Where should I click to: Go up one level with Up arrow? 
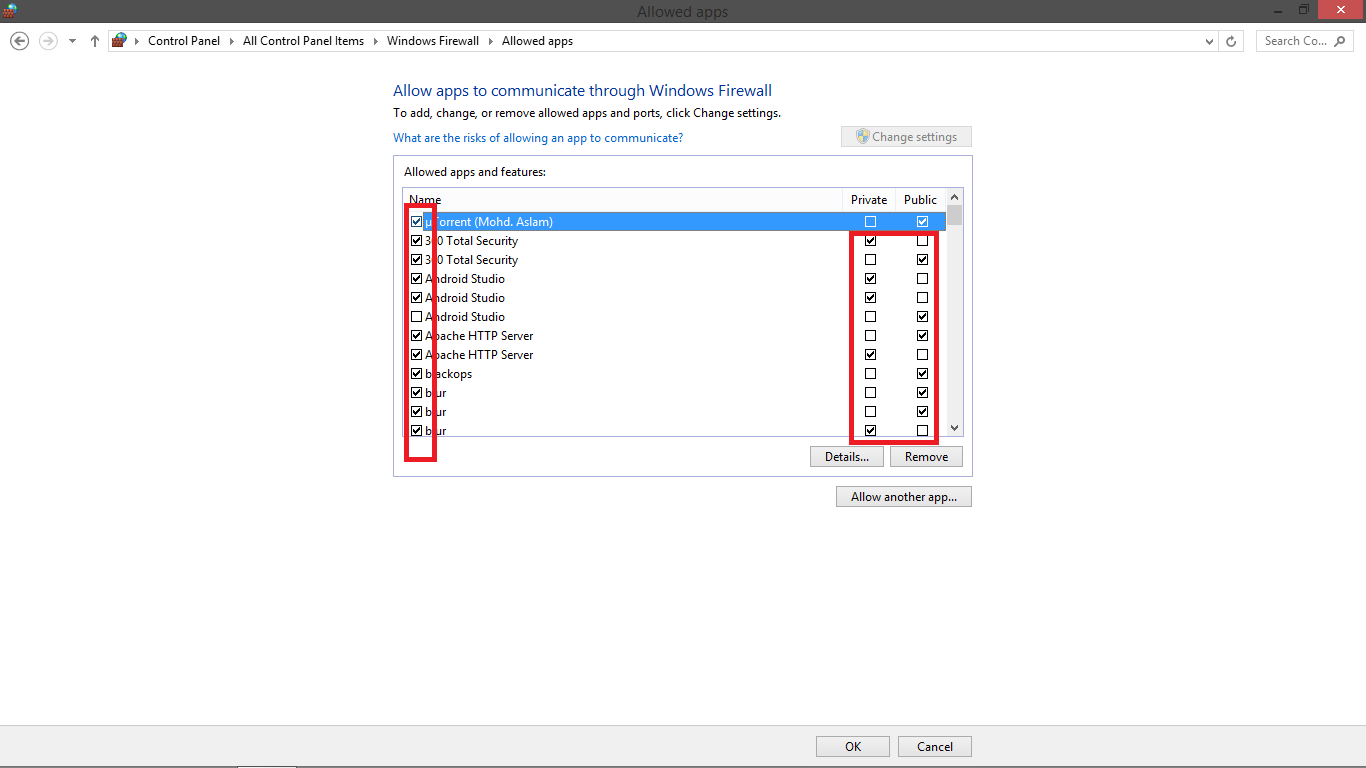95,41
